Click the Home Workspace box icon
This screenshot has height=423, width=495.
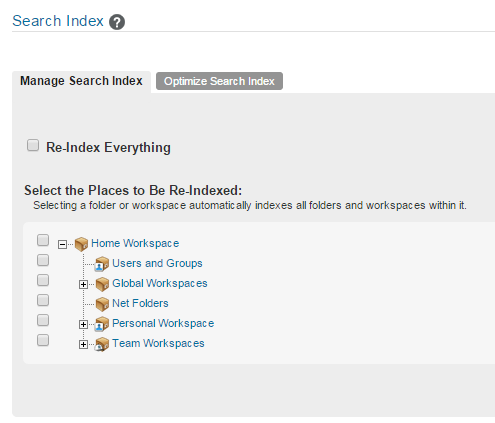[81, 244]
